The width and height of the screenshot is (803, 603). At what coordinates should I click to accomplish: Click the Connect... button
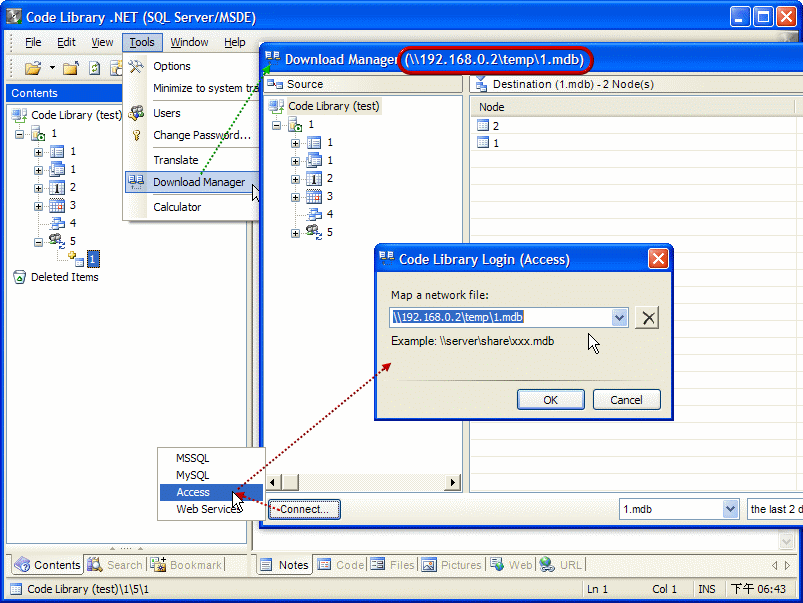[x=304, y=509]
